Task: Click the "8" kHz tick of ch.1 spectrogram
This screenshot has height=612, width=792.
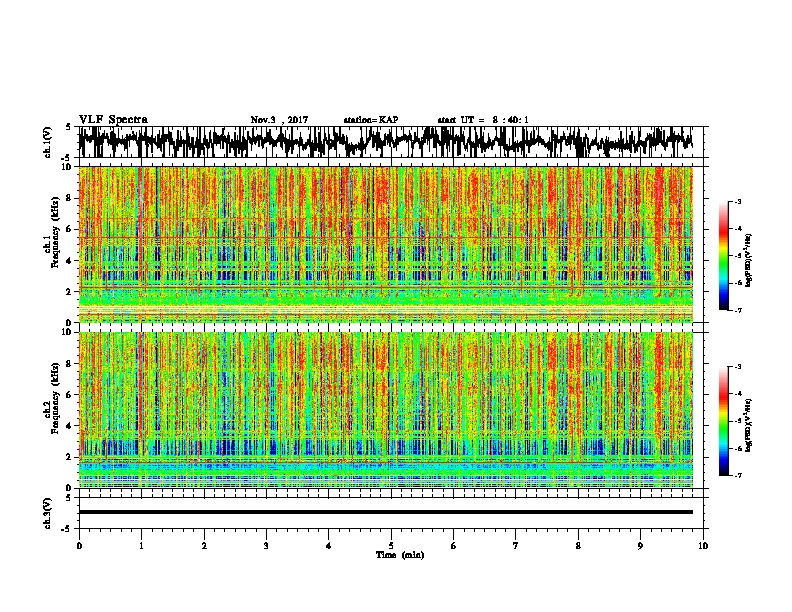Action: tap(70, 198)
